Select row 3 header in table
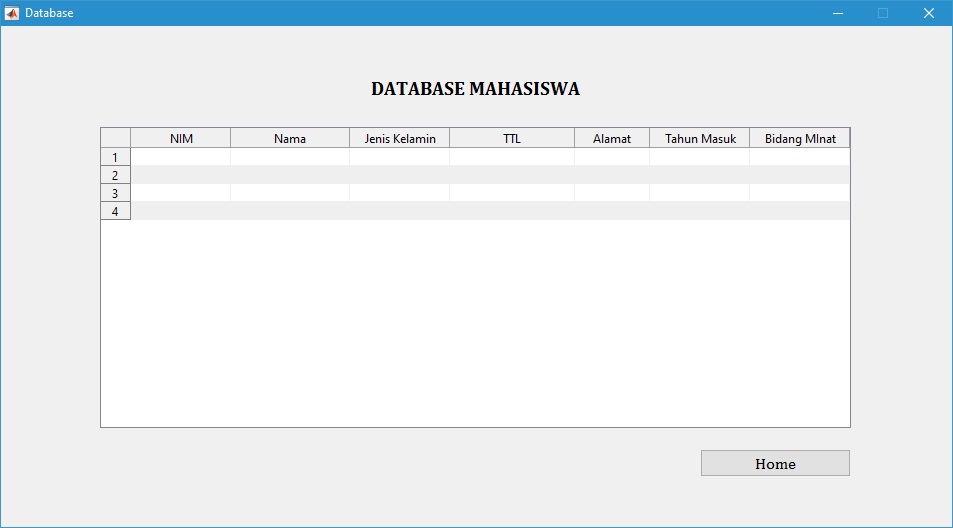Viewport: 953px width, 528px height. click(116, 193)
